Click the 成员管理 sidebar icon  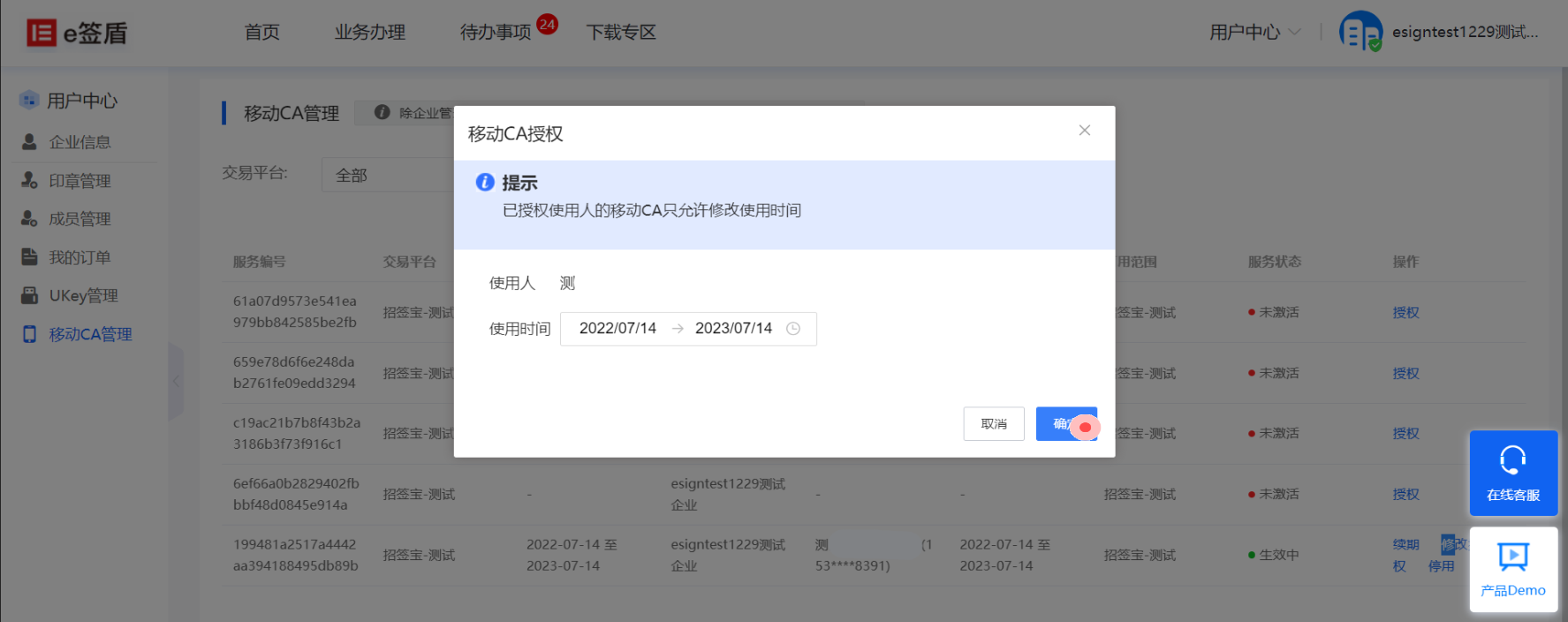pos(29,218)
